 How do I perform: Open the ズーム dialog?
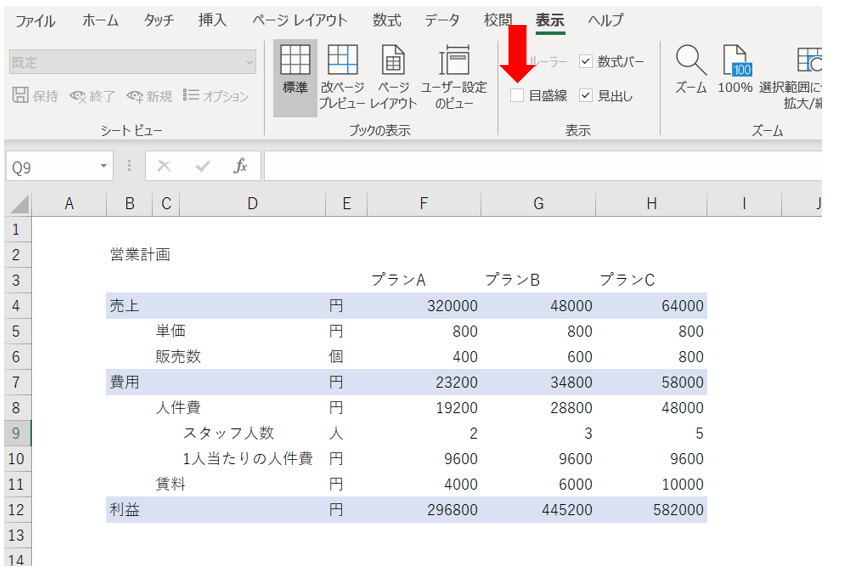point(691,70)
